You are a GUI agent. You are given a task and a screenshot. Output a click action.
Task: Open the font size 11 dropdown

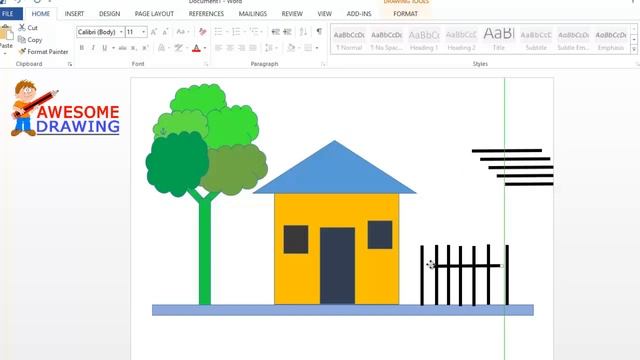[x=144, y=32]
